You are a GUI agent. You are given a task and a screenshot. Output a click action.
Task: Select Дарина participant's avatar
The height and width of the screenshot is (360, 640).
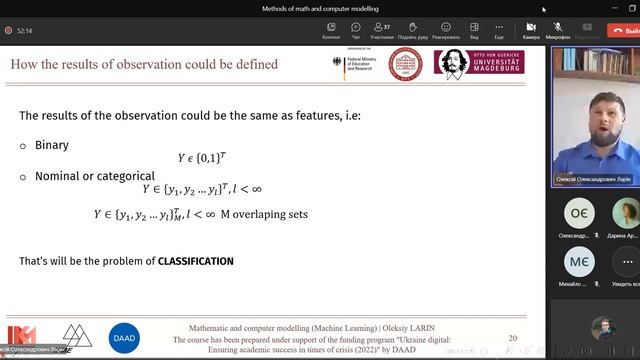pyautogui.click(x=626, y=213)
